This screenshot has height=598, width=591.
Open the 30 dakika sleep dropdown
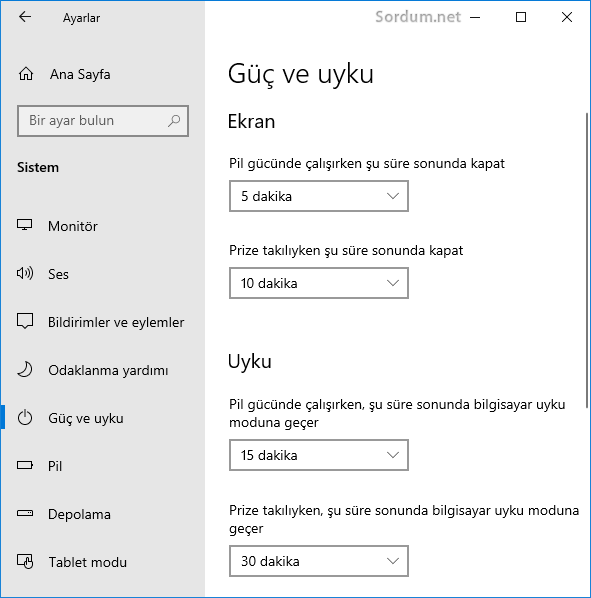point(319,561)
